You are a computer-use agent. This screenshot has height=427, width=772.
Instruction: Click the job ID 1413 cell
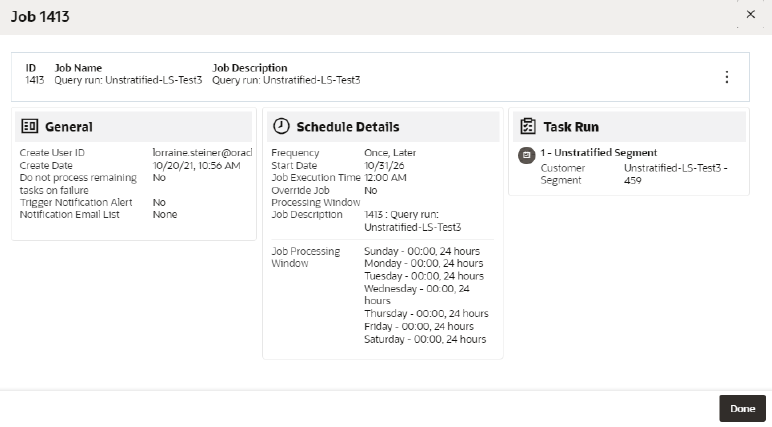[34, 80]
